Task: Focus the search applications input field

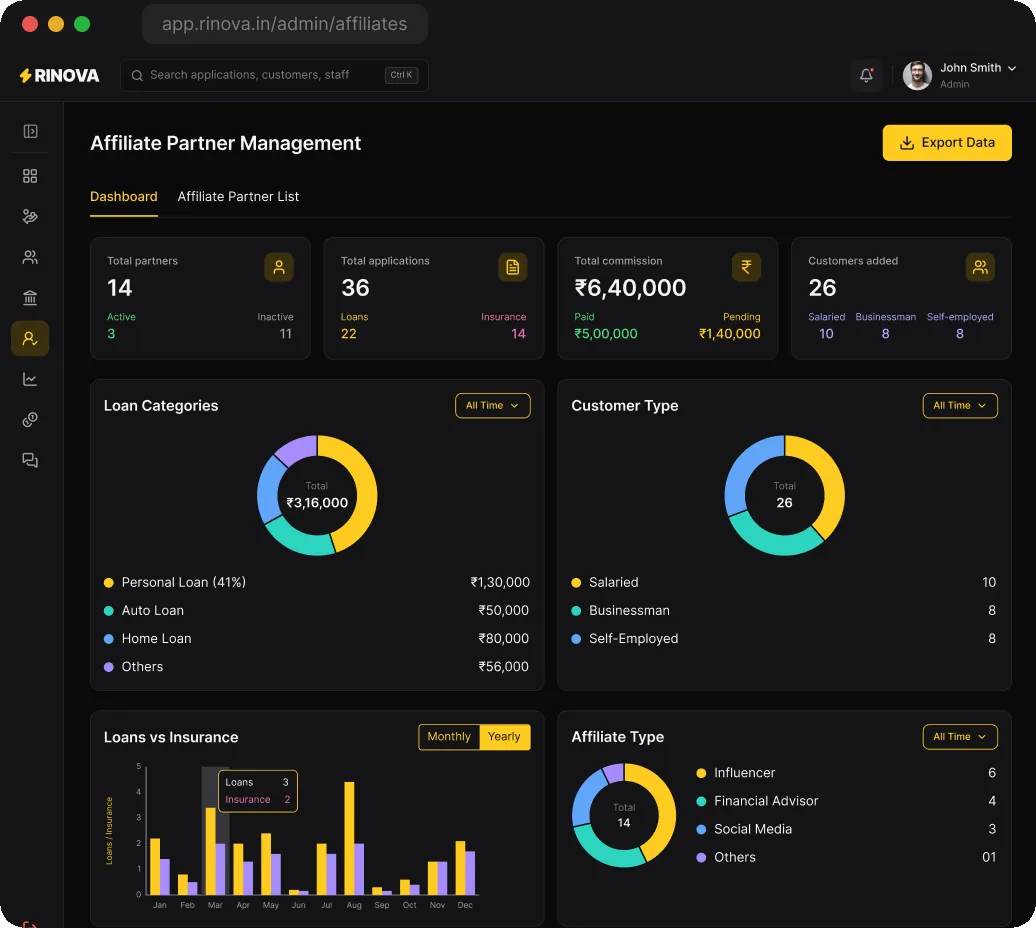Action: (x=274, y=75)
